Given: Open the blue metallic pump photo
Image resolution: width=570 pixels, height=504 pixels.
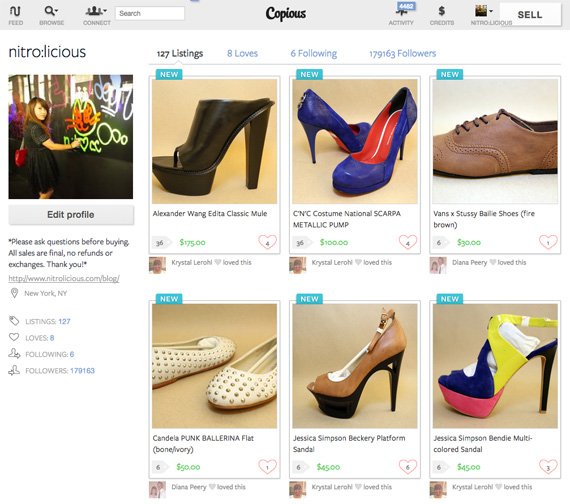Looking at the screenshot, I should click(x=355, y=141).
